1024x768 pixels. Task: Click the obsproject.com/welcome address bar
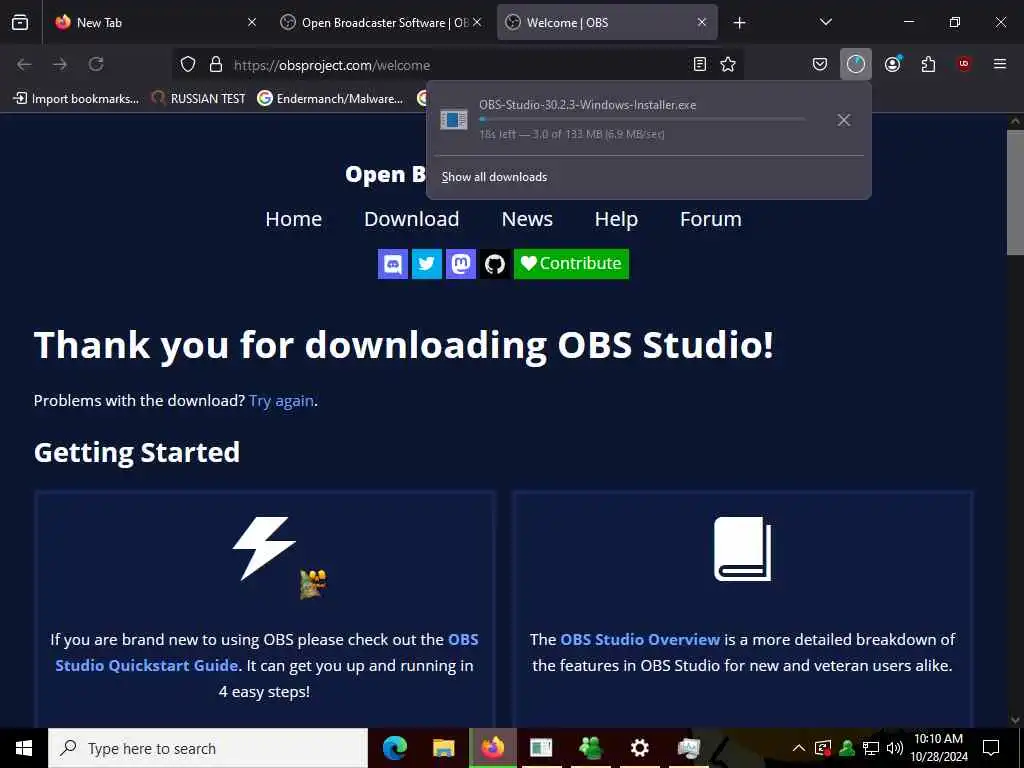[457, 65]
